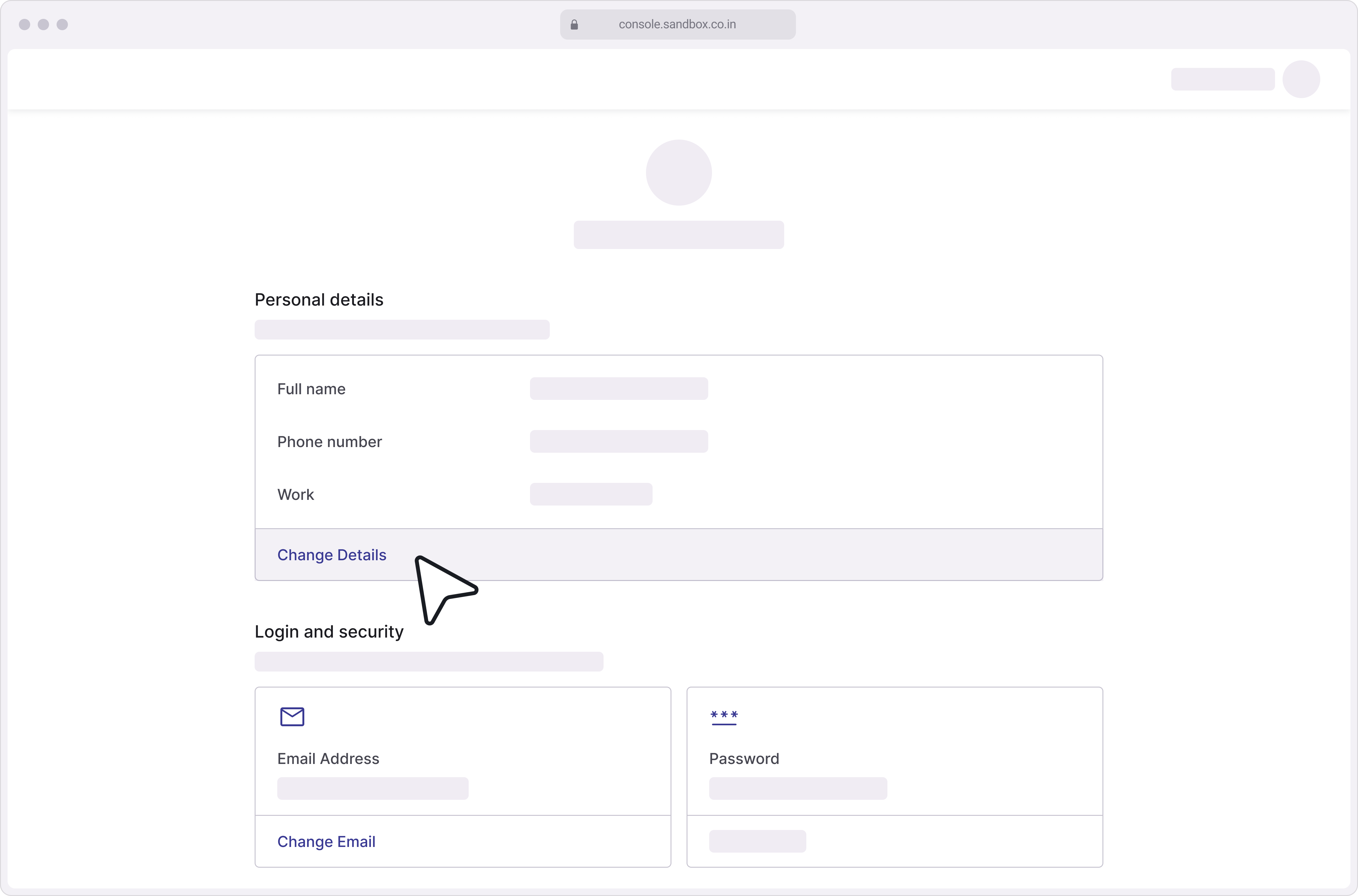1358x896 pixels.
Task: Click the Password label
Action: click(x=744, y=759)
